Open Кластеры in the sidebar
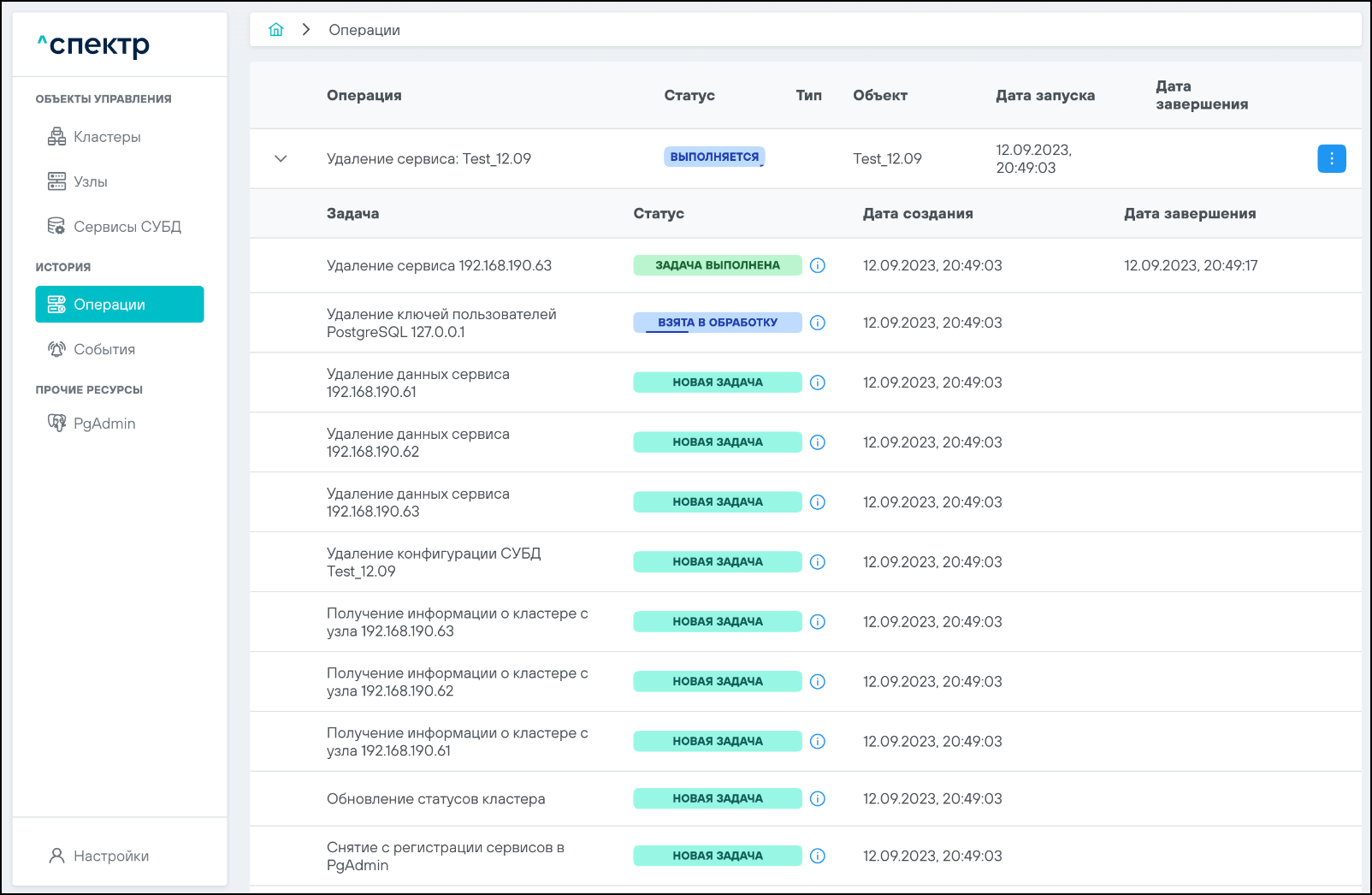1372x895 pixels. pos(107,137)
